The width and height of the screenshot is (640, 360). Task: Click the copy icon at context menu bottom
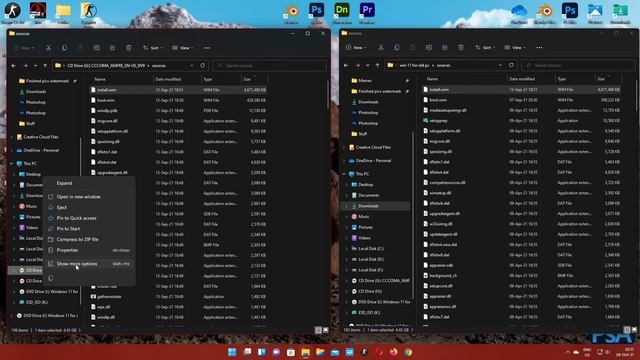pos(51,278)
